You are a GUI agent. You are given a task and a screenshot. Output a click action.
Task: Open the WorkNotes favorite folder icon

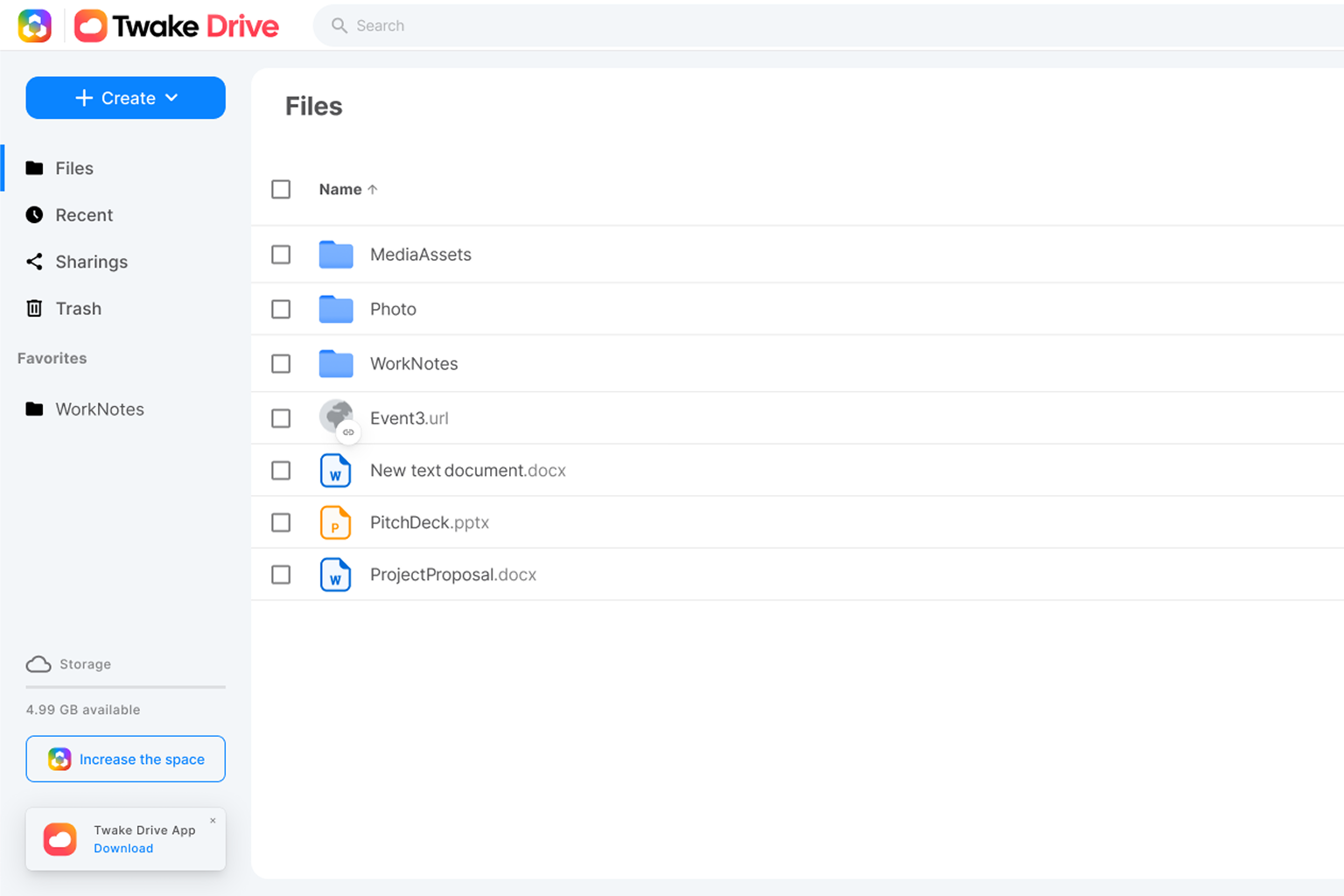click(x=33, y=409)
